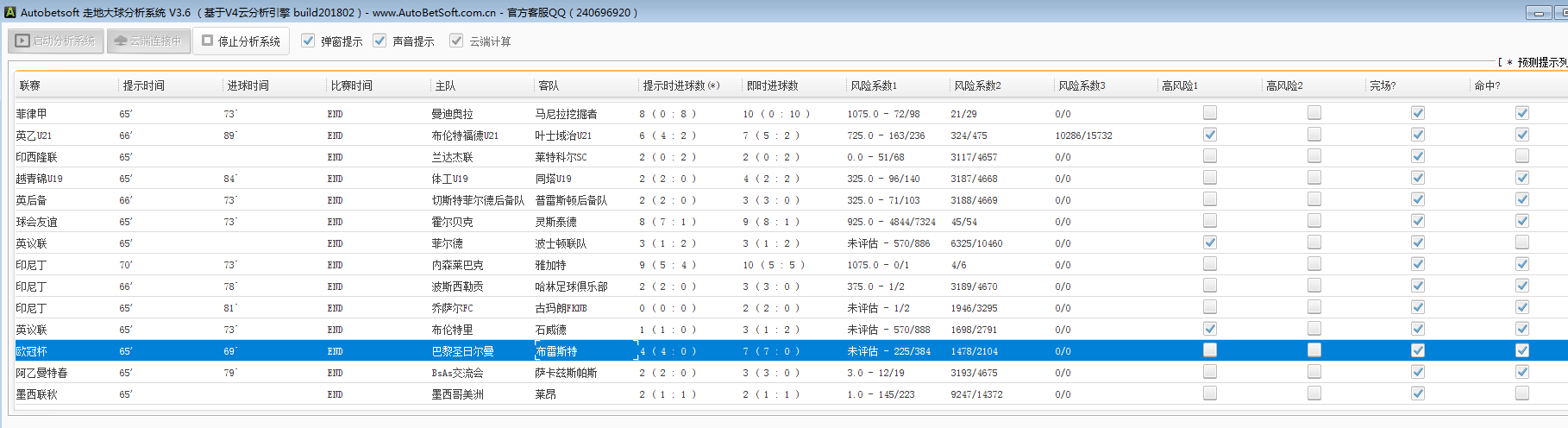
Task: Click the 主队 column header
Action: (x=445, y=85)
